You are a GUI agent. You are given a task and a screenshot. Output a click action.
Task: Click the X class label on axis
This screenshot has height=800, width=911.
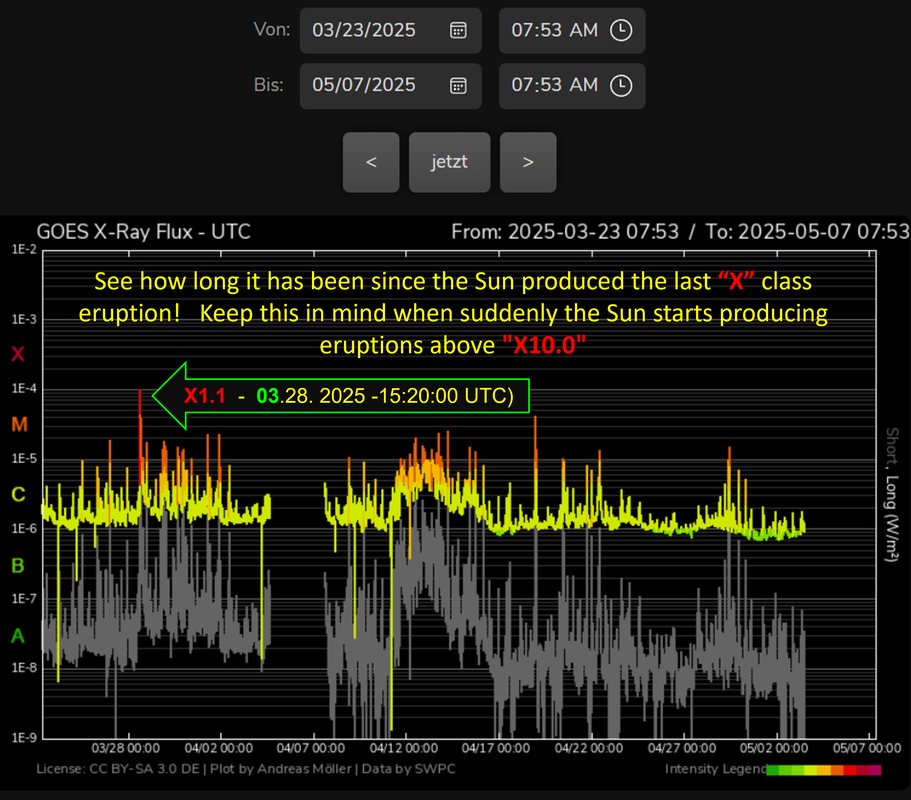pos(18,354)
